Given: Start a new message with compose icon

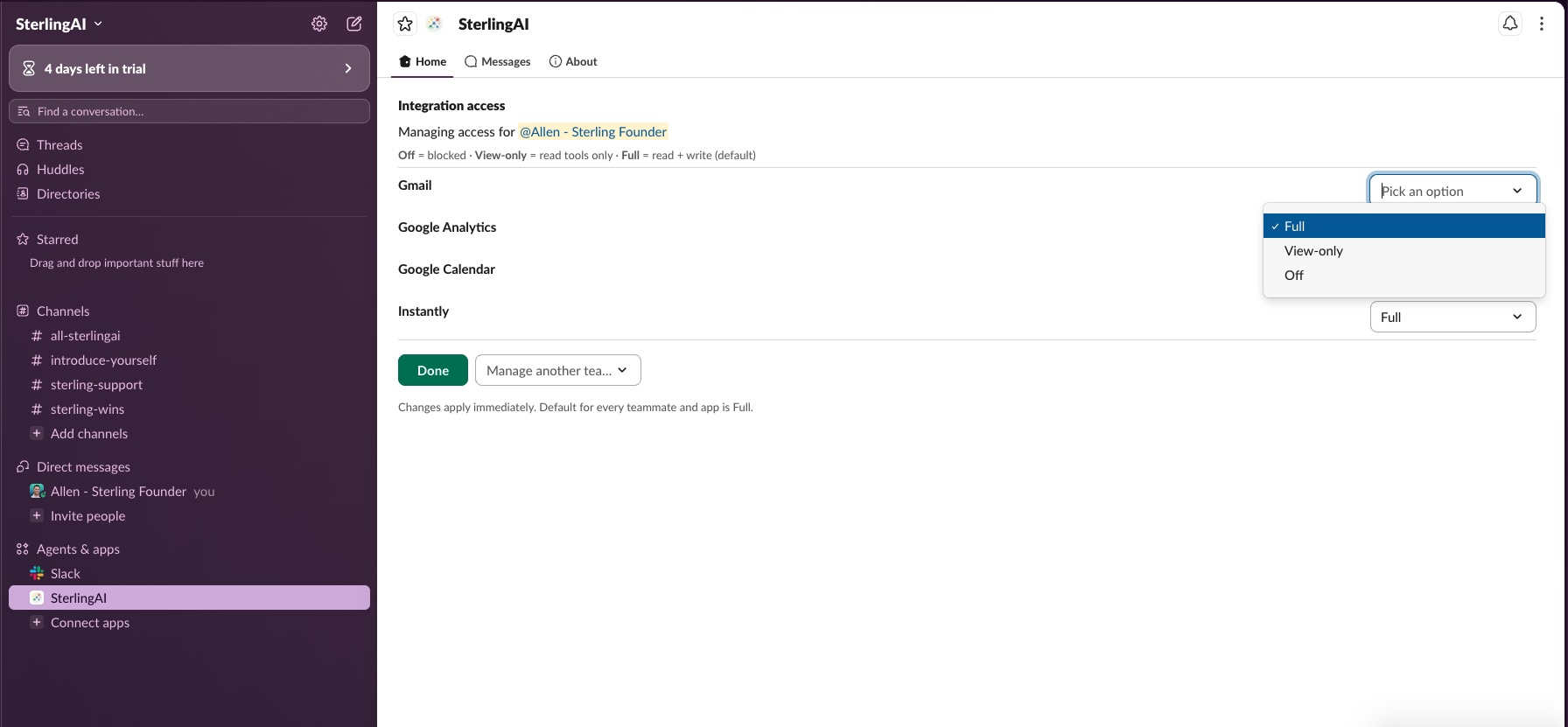Looking at the screenshot, I should (354, 24).
